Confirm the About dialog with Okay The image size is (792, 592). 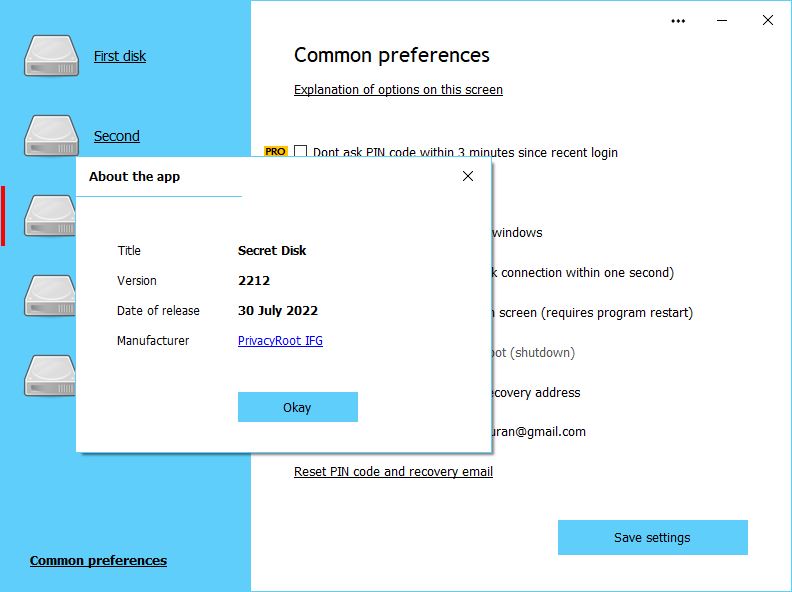click(x=298, y=407)
